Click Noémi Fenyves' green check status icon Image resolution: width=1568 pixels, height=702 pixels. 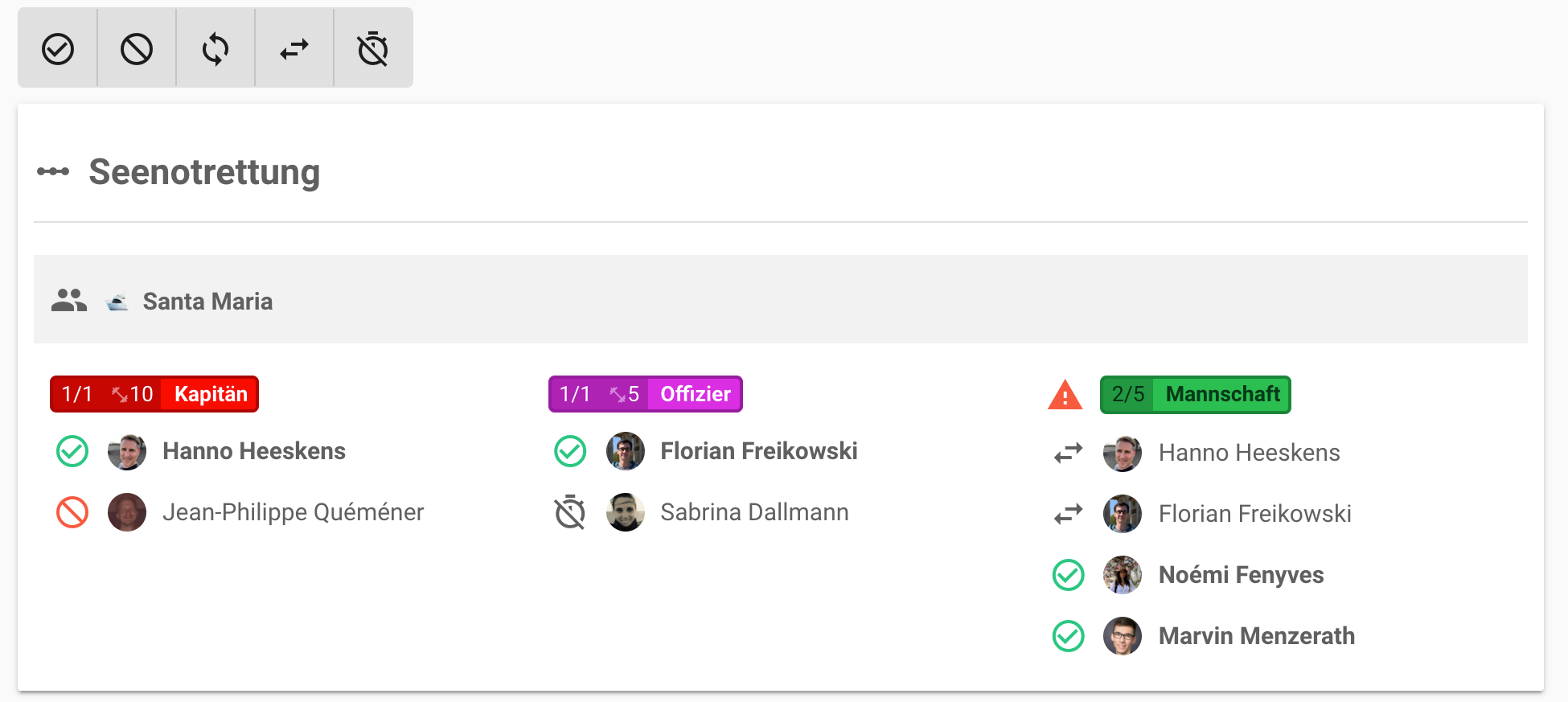[1069, 575]
